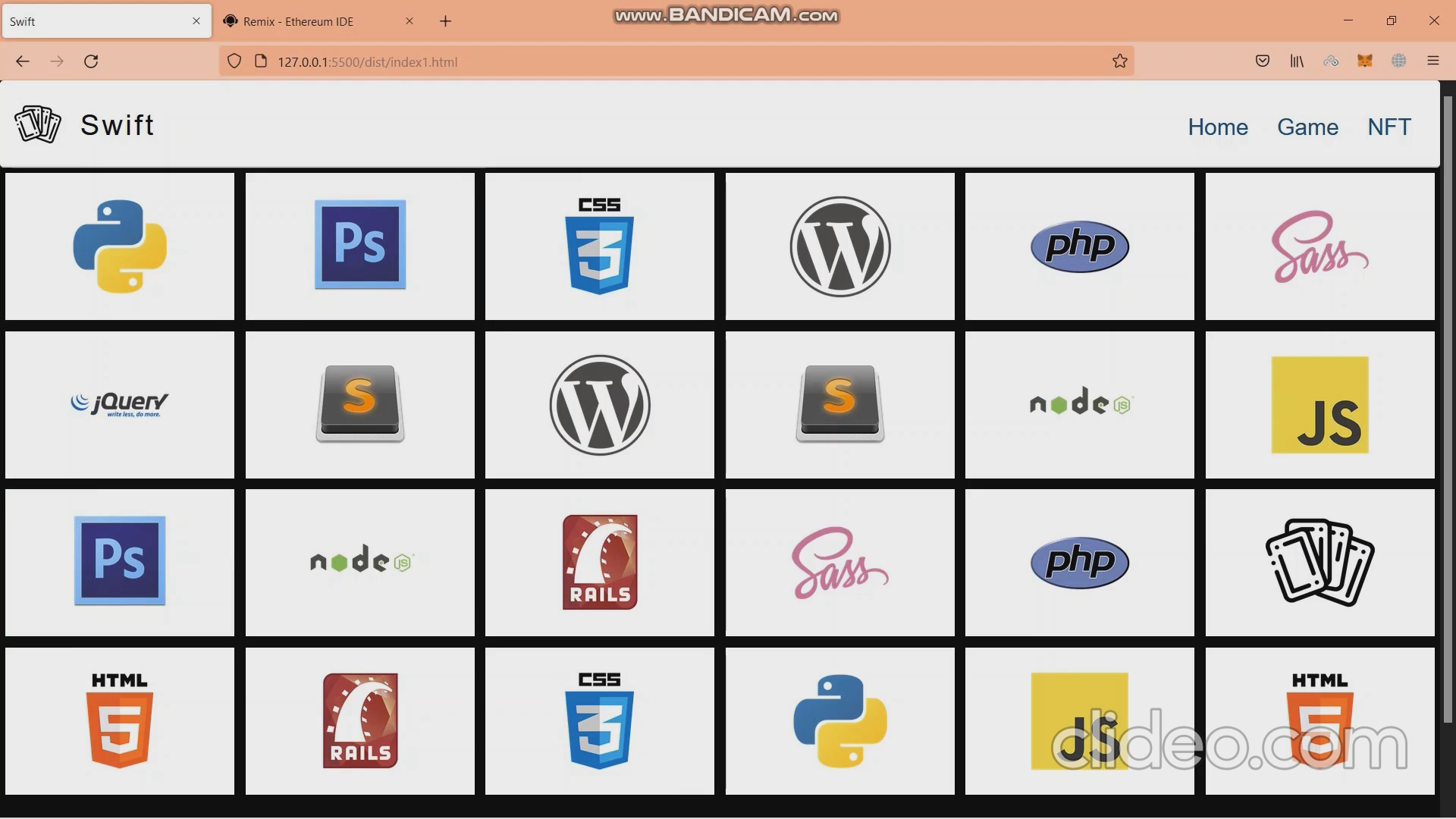1456x819 pixels.
Task: Go back to the previous page
Action: (x=23, y=61)
